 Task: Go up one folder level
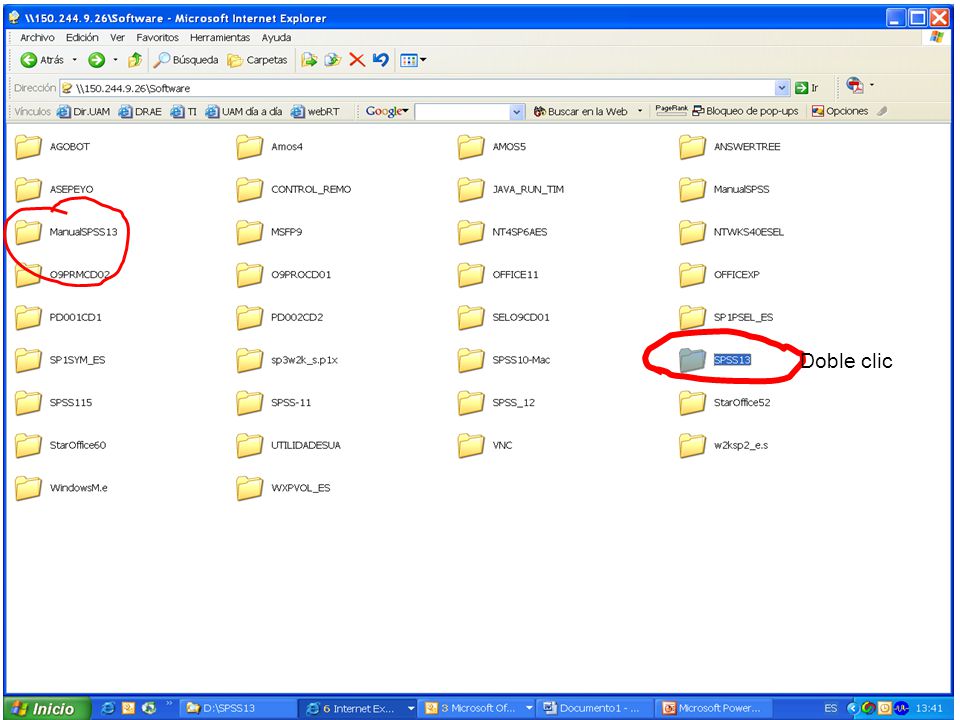coord(135,60)
